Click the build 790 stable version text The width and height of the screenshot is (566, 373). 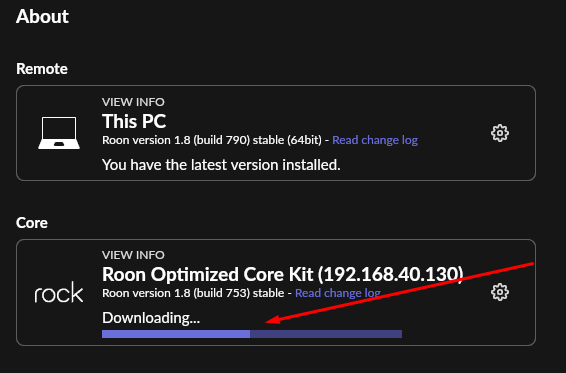pyautogui.click(x=212, y=140)
